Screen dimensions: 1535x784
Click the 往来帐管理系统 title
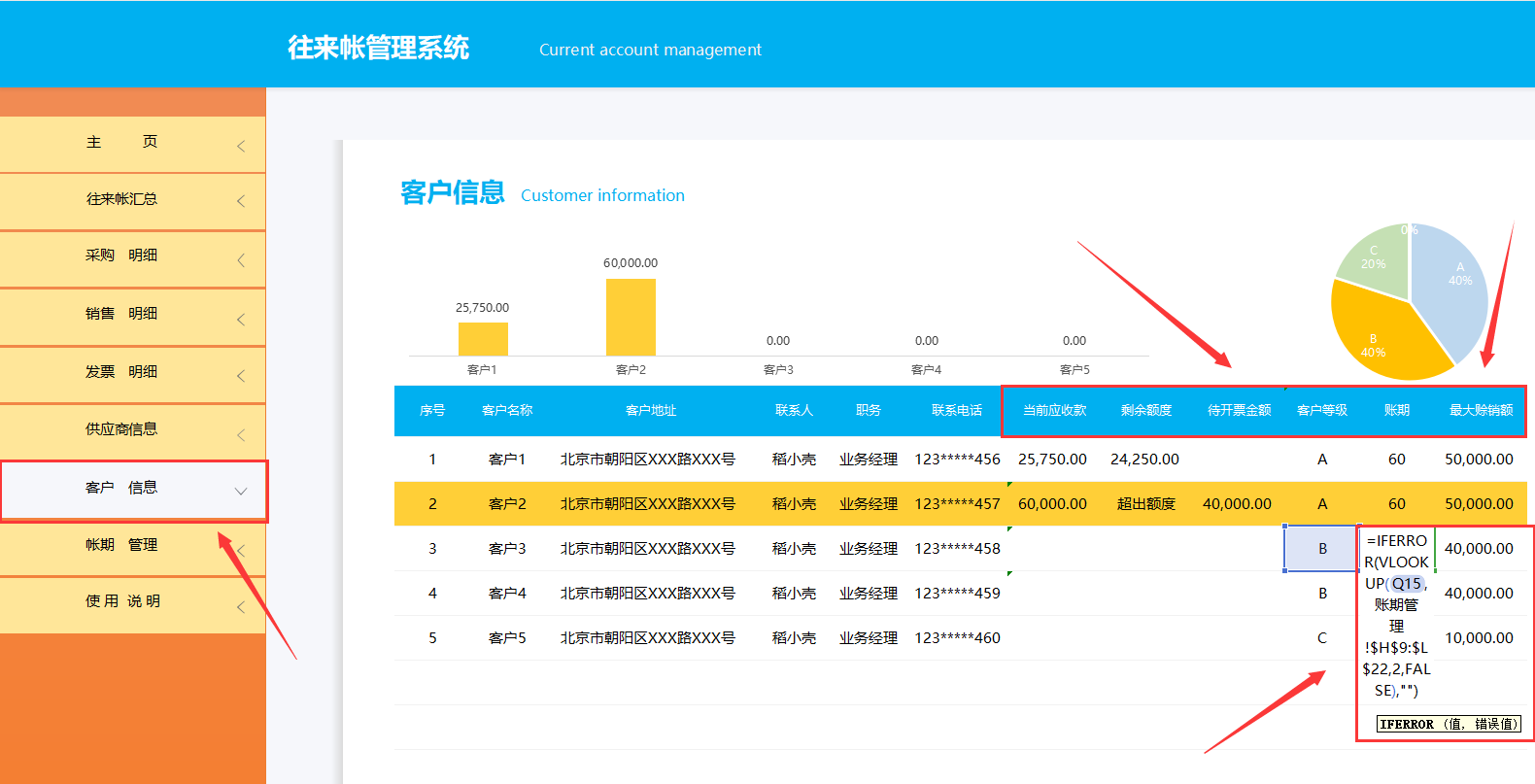coord(378,48)
